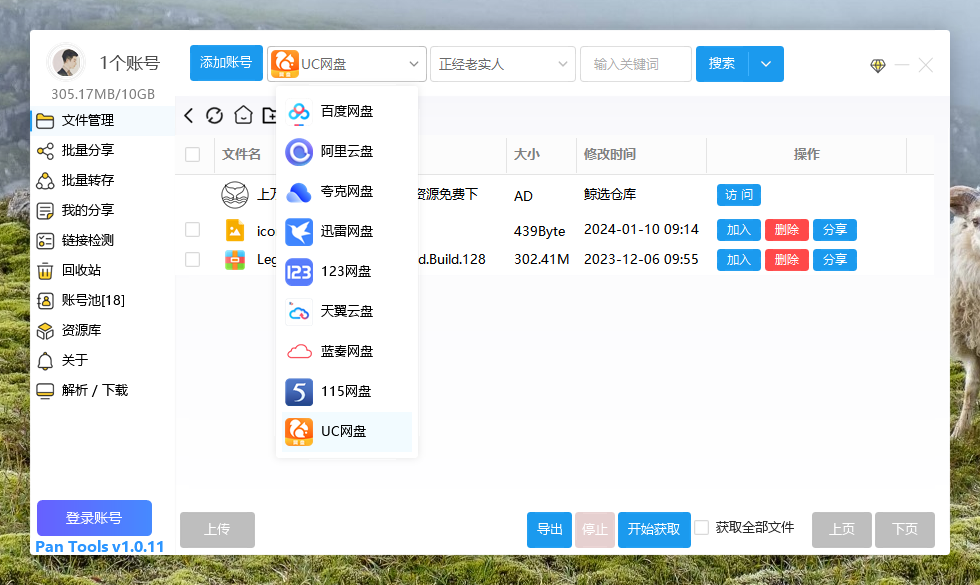Toggle the select-all checkbox in header

[x=193, y=154]
